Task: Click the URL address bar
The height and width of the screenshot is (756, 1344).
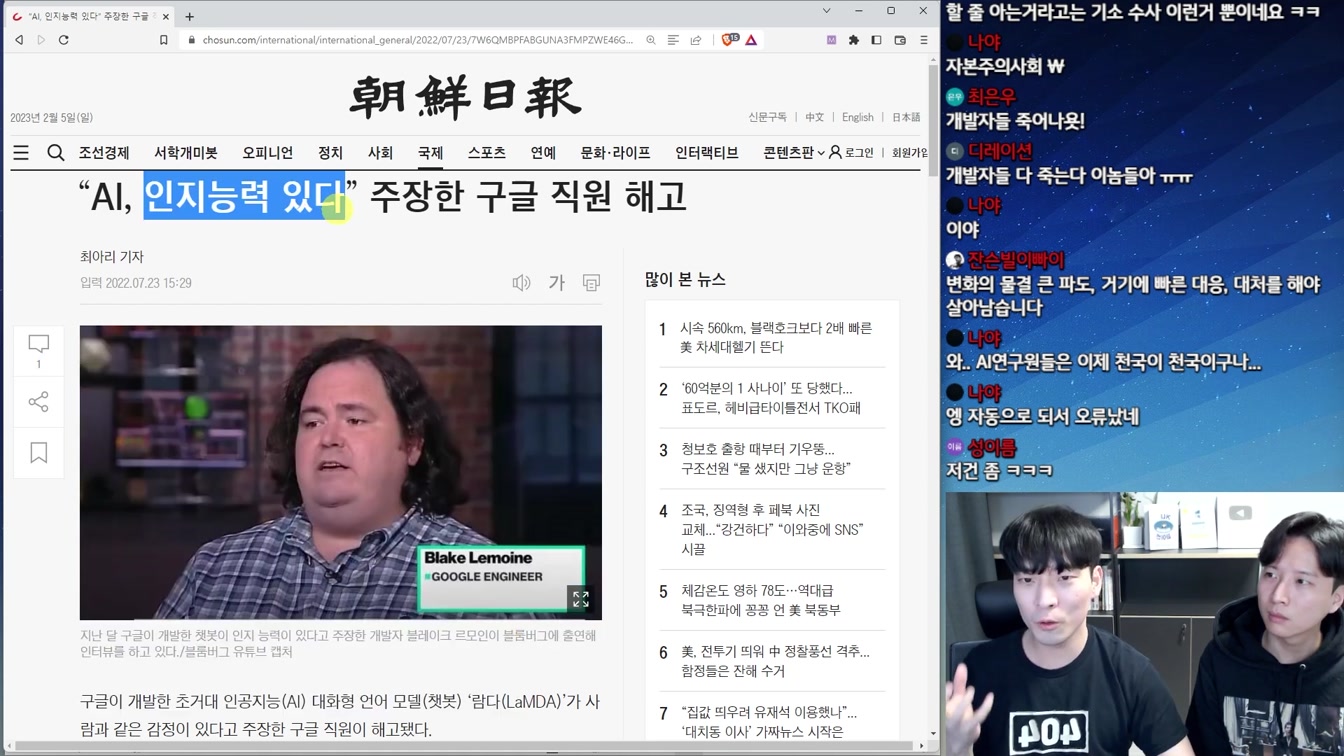Action: click(418, 40)
